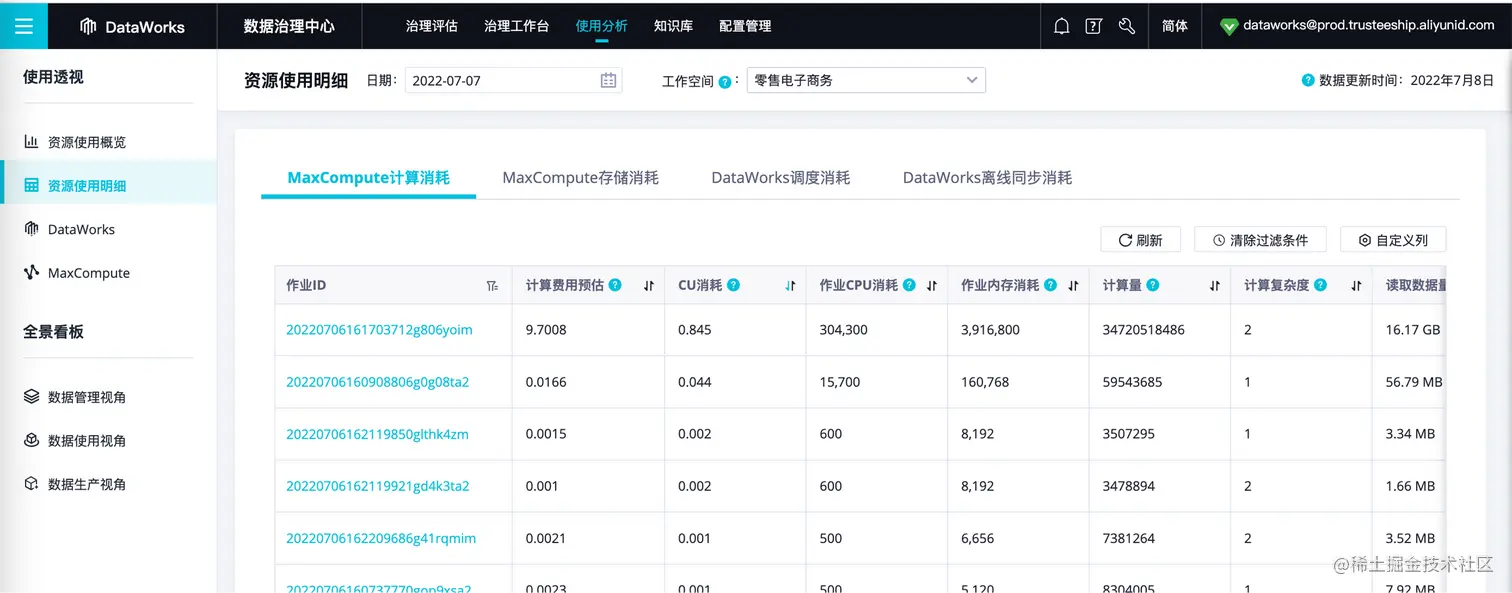Sort by 计算复杂度 column

pos(1356,286)
